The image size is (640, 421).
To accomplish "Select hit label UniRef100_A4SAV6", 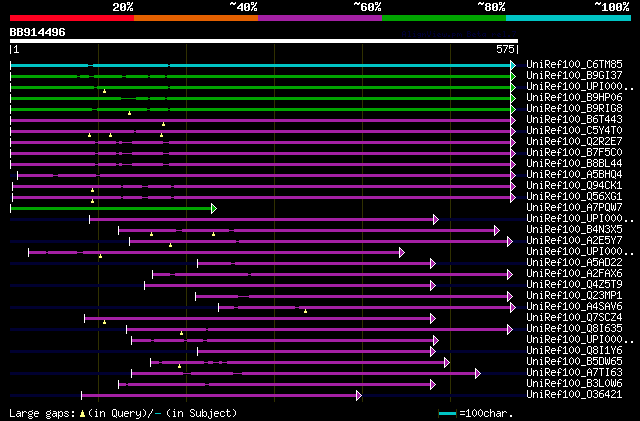I will pyautogui.click(x=574, y=306).
